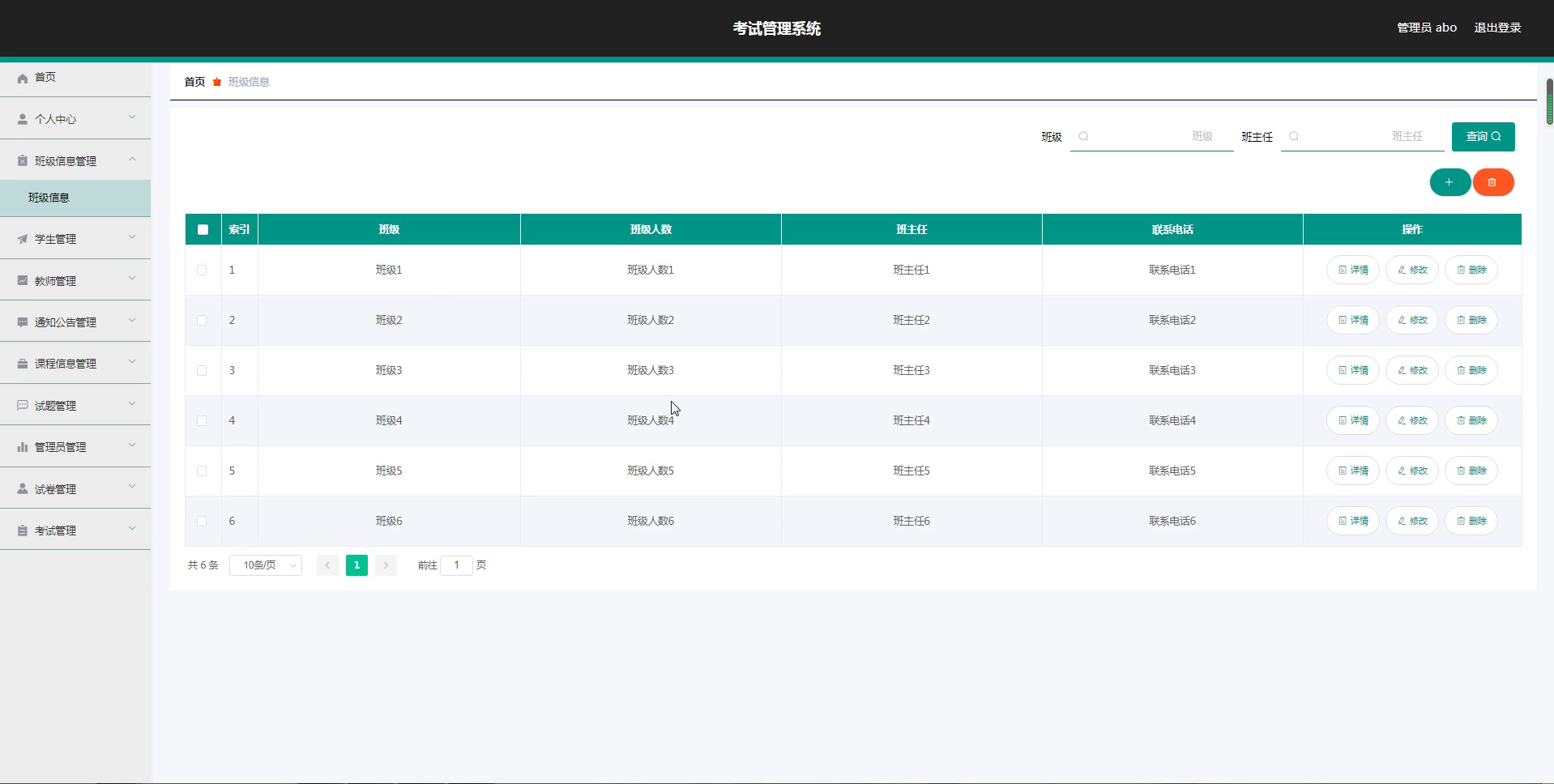Click 首页 in the breadcrumb
Screen dimensions: 1554x784
click(x=194, y=82)
